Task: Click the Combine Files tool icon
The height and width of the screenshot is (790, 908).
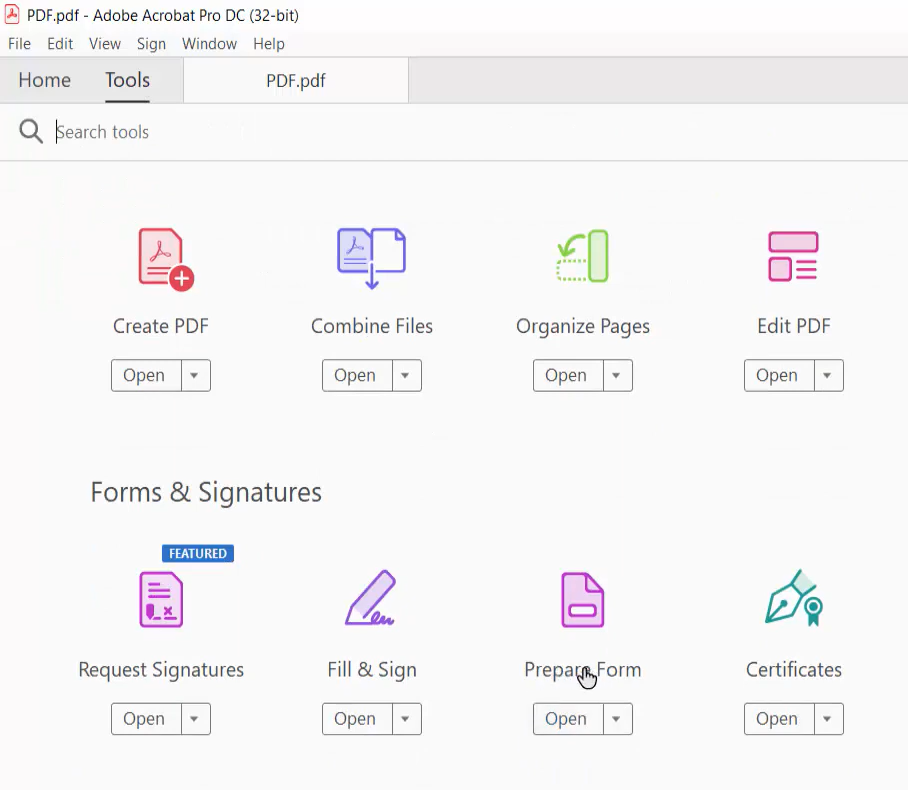Action: 372,258
